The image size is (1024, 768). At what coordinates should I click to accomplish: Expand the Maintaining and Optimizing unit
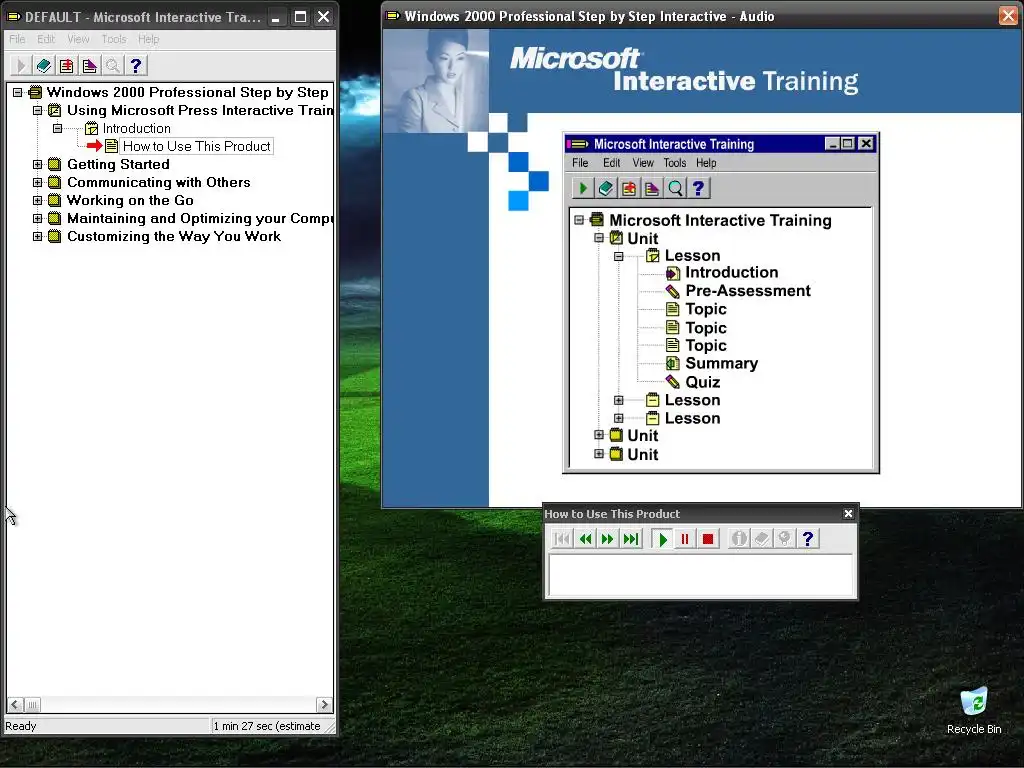(x=38, y=218)
